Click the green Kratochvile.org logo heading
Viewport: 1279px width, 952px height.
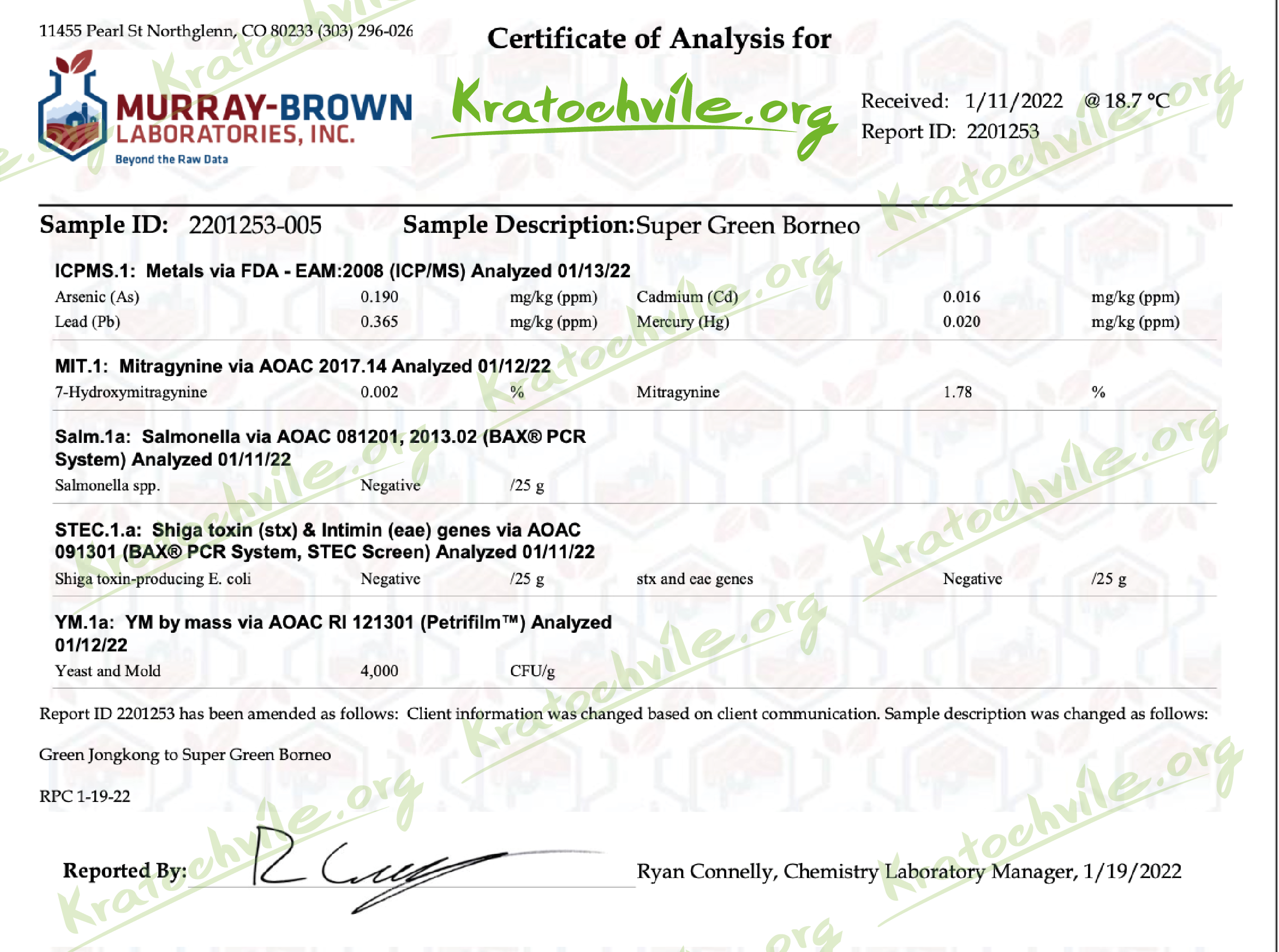(634, 116)
